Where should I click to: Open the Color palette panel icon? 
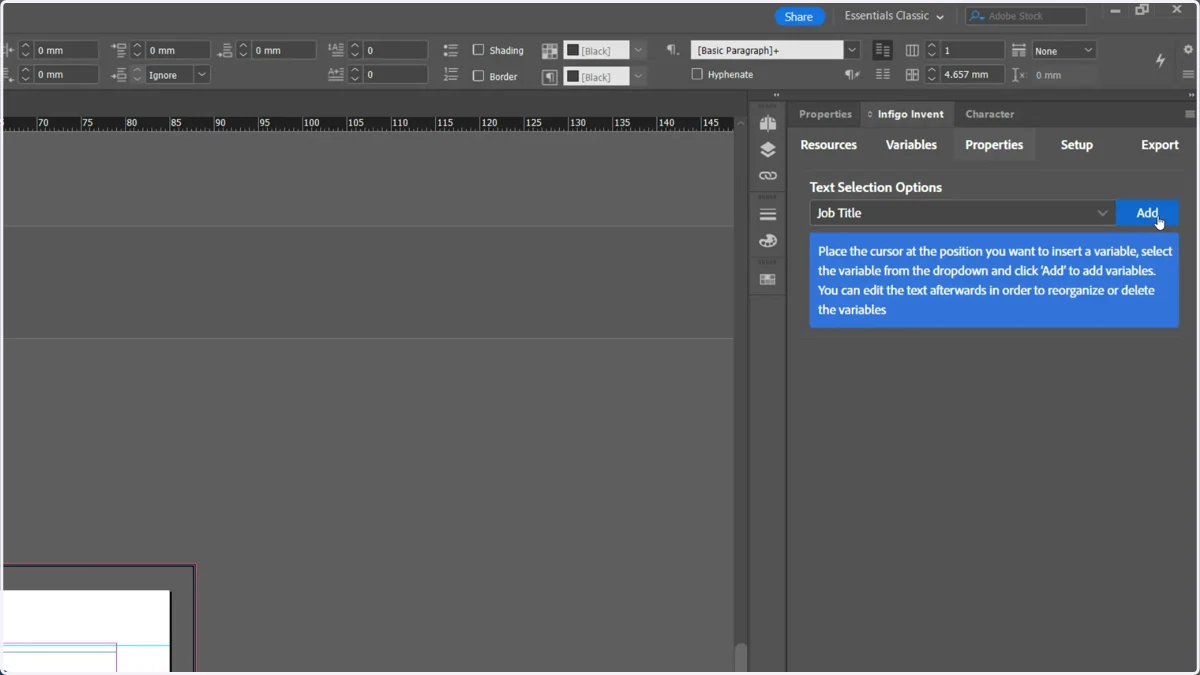tap(768, 241)
